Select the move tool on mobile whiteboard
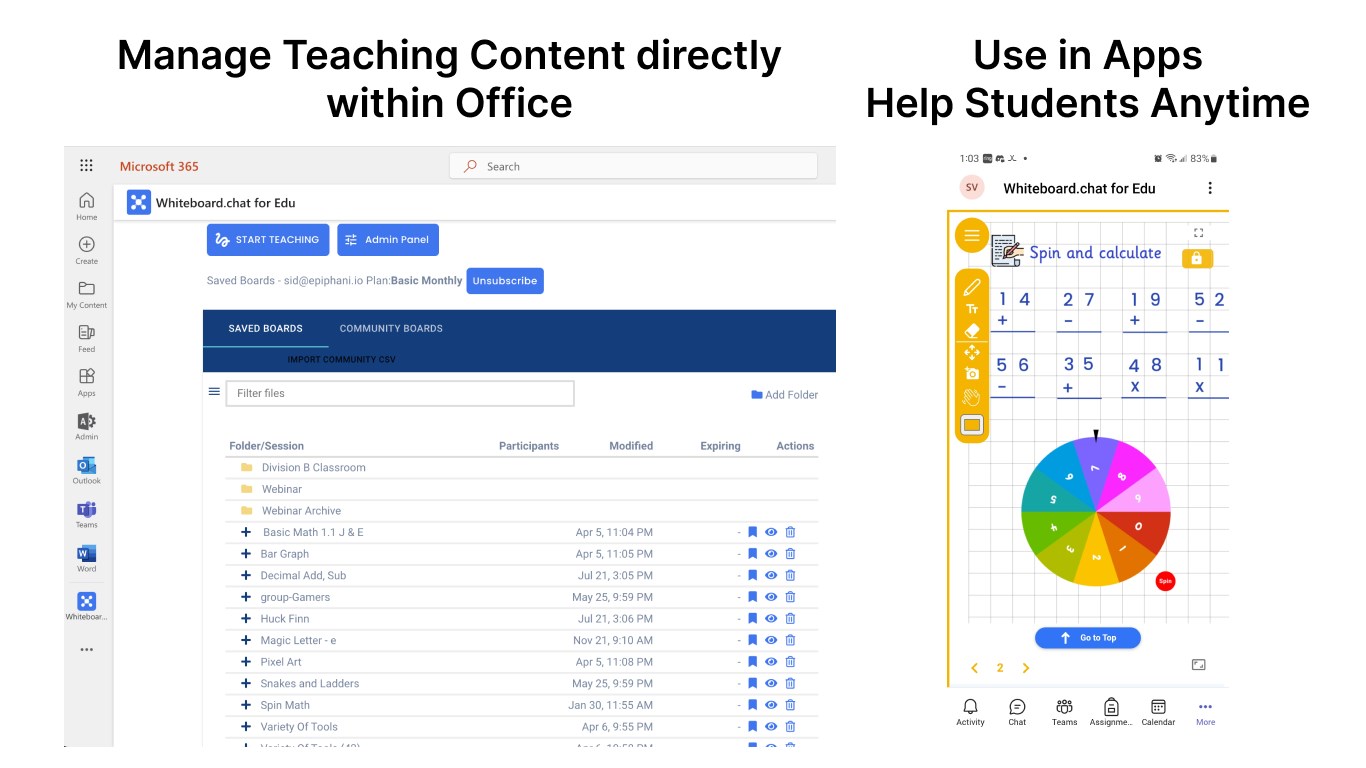 [971, 352]
